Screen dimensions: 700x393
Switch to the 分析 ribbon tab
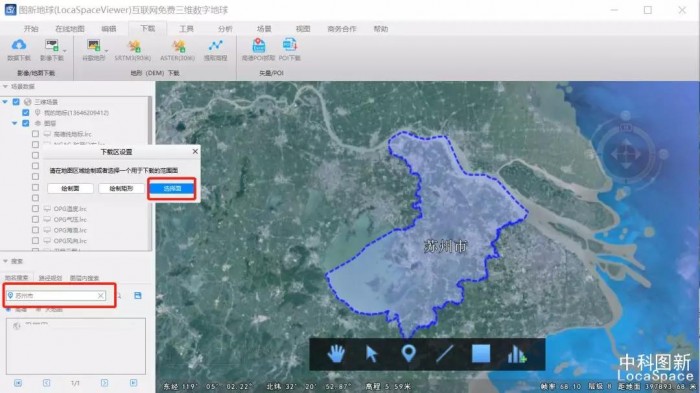[225, 29]
